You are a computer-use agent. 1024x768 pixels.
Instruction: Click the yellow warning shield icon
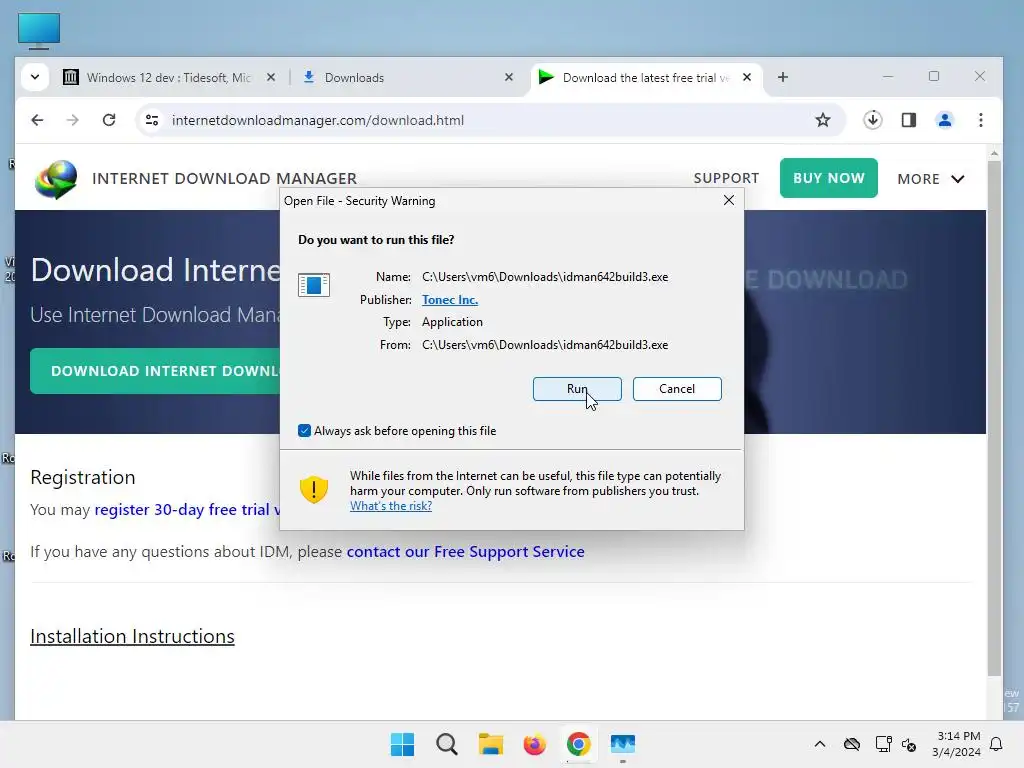tap(313, 488)
